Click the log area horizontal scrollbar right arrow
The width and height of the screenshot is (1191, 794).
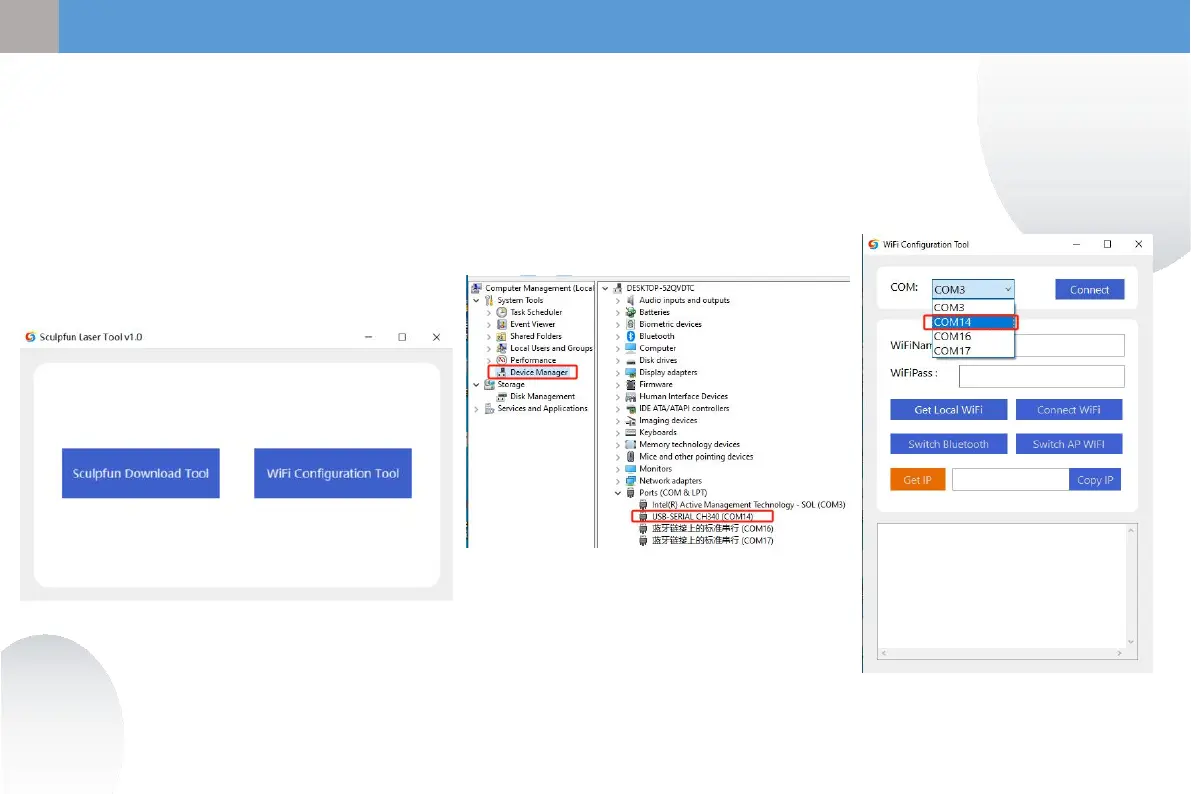tap(1119, 653)
